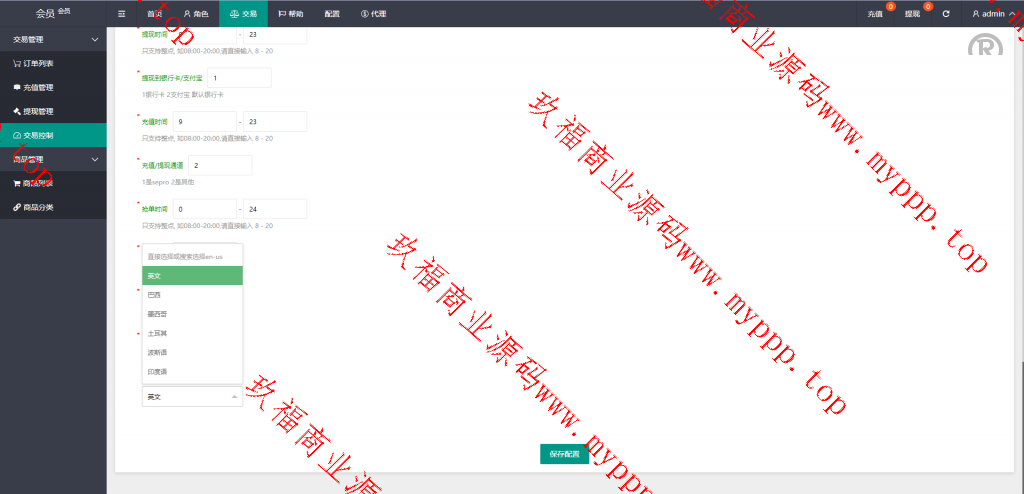1024x494 pixels.
Task: Click the R logo icon at top right
Action: click(985, 49)
